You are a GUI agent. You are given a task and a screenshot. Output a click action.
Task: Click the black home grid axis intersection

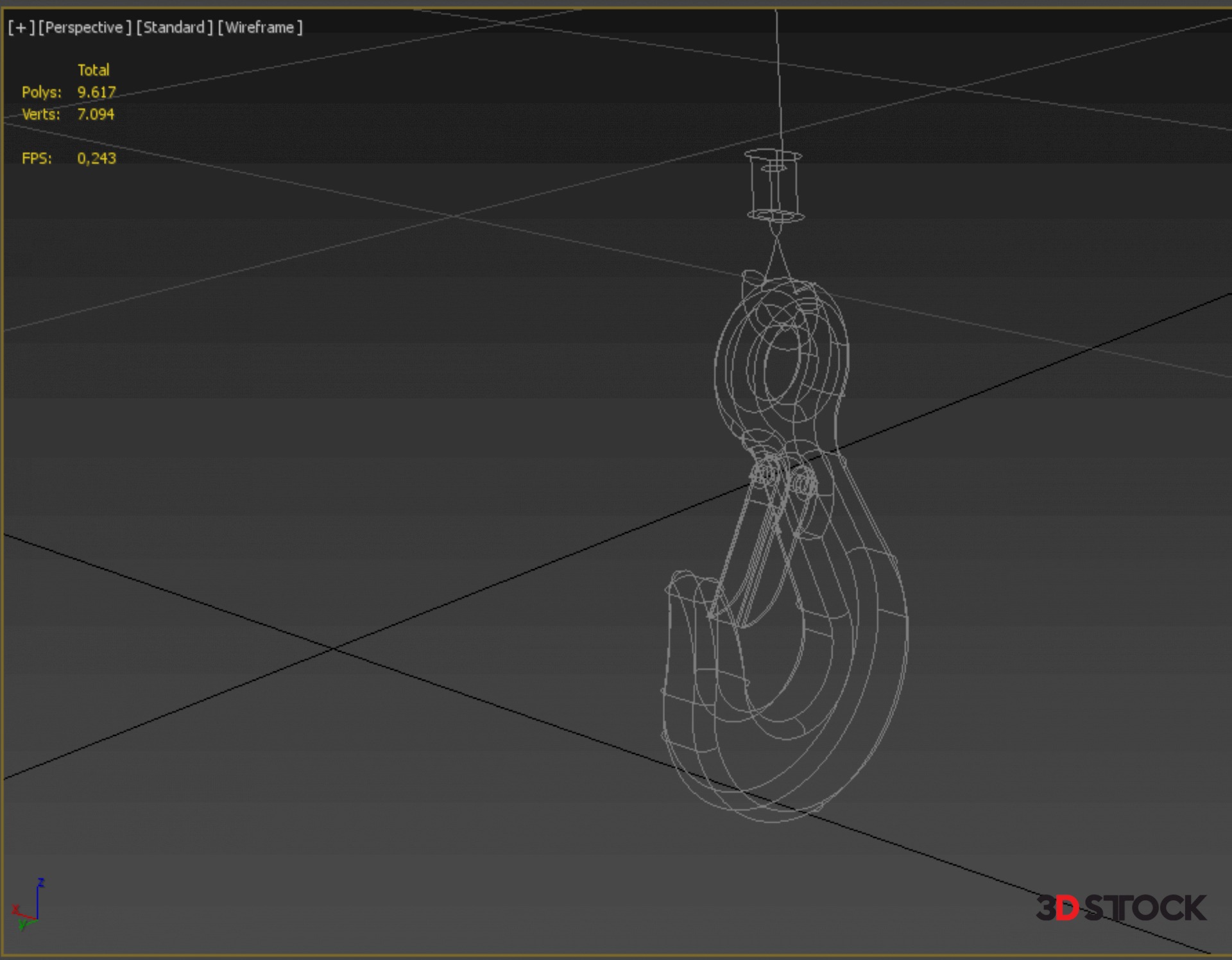[x=334, y=649]
